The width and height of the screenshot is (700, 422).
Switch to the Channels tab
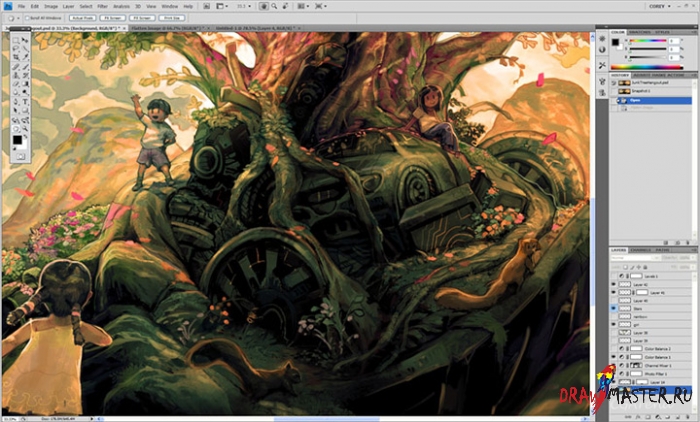640,250
